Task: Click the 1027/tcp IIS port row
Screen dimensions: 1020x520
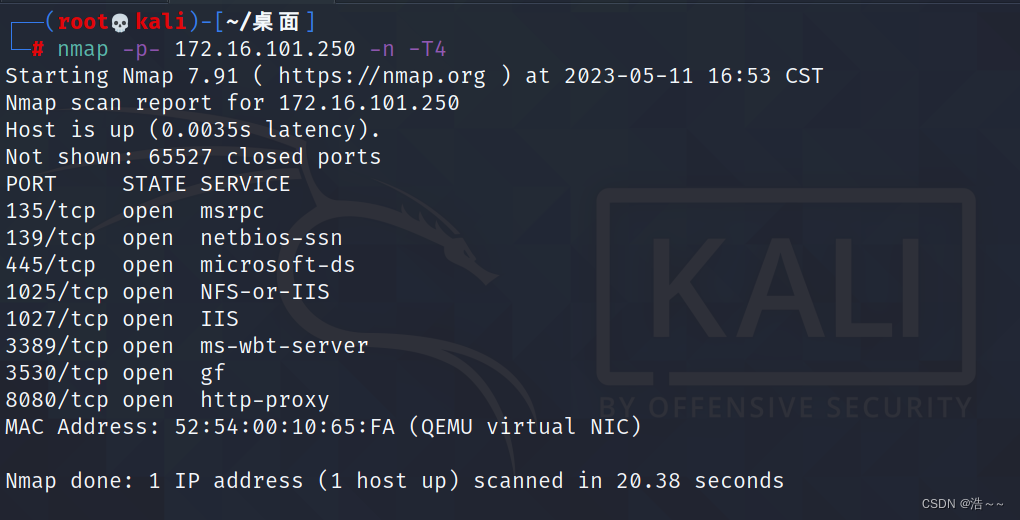Action: (122, 320)
